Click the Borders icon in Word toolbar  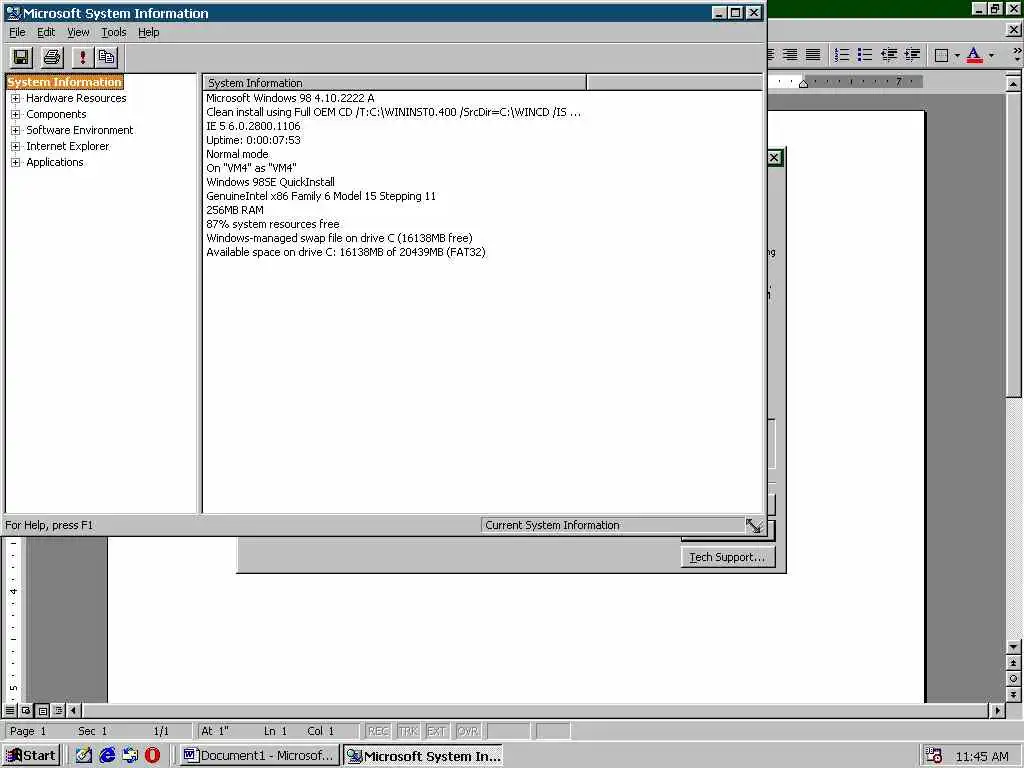[941, 56]
